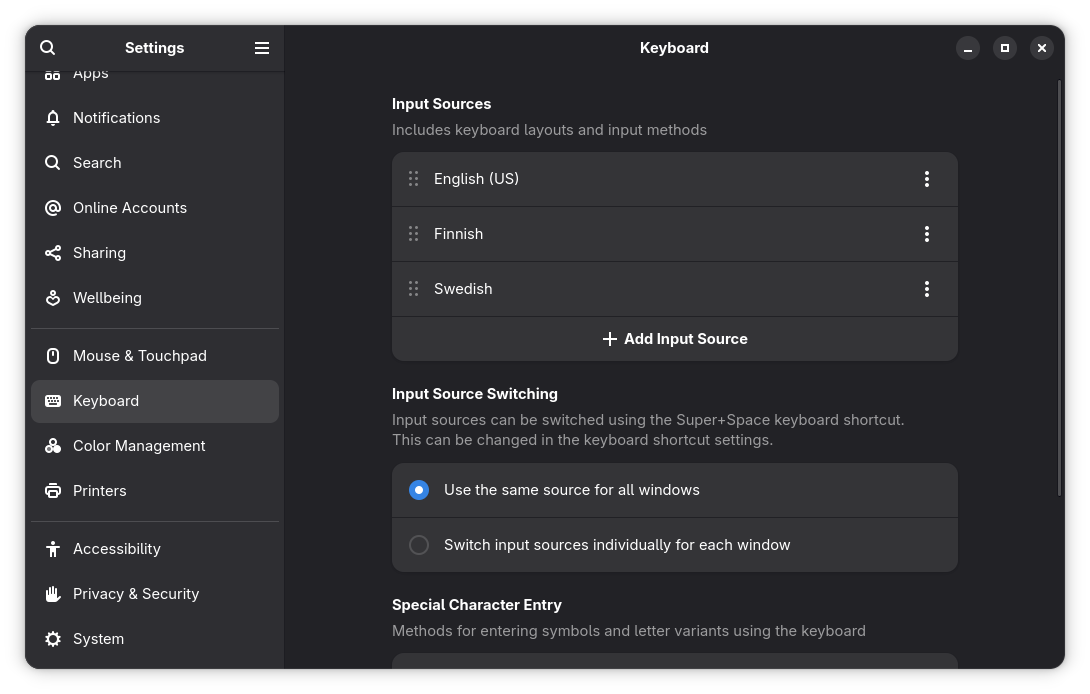
Task: Open the Settings hamburger menu
Action: [261, 48]
